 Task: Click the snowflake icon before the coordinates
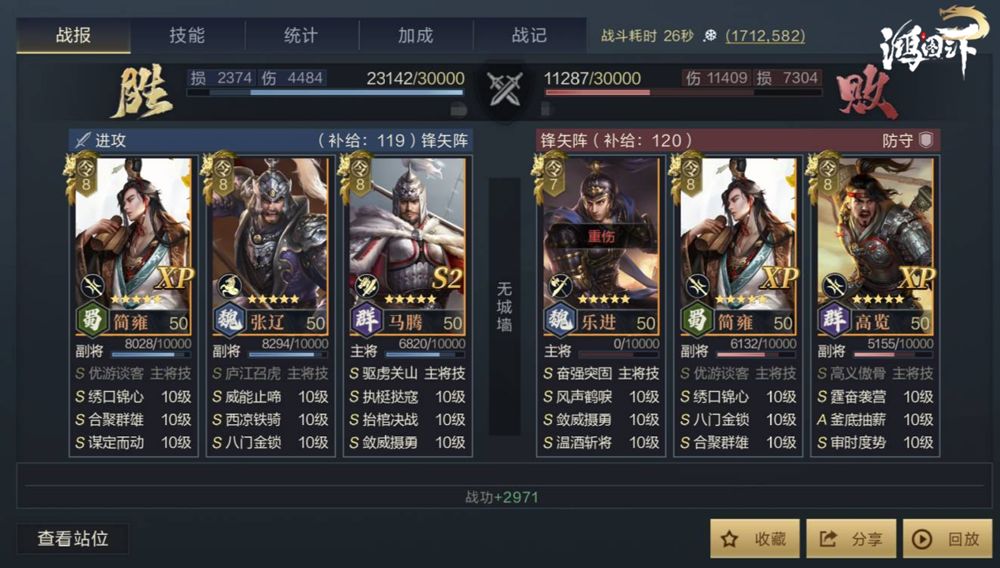pos(710,36)
